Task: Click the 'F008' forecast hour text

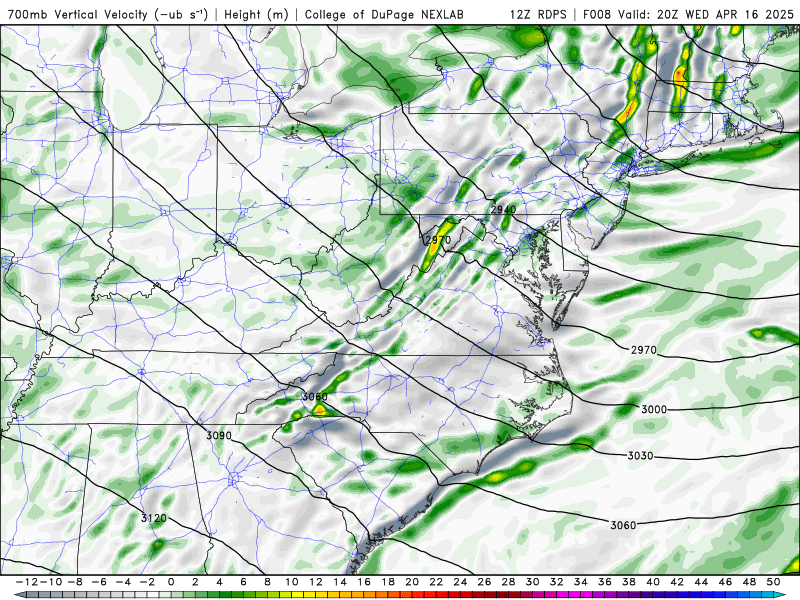Action: coord(598,14)
